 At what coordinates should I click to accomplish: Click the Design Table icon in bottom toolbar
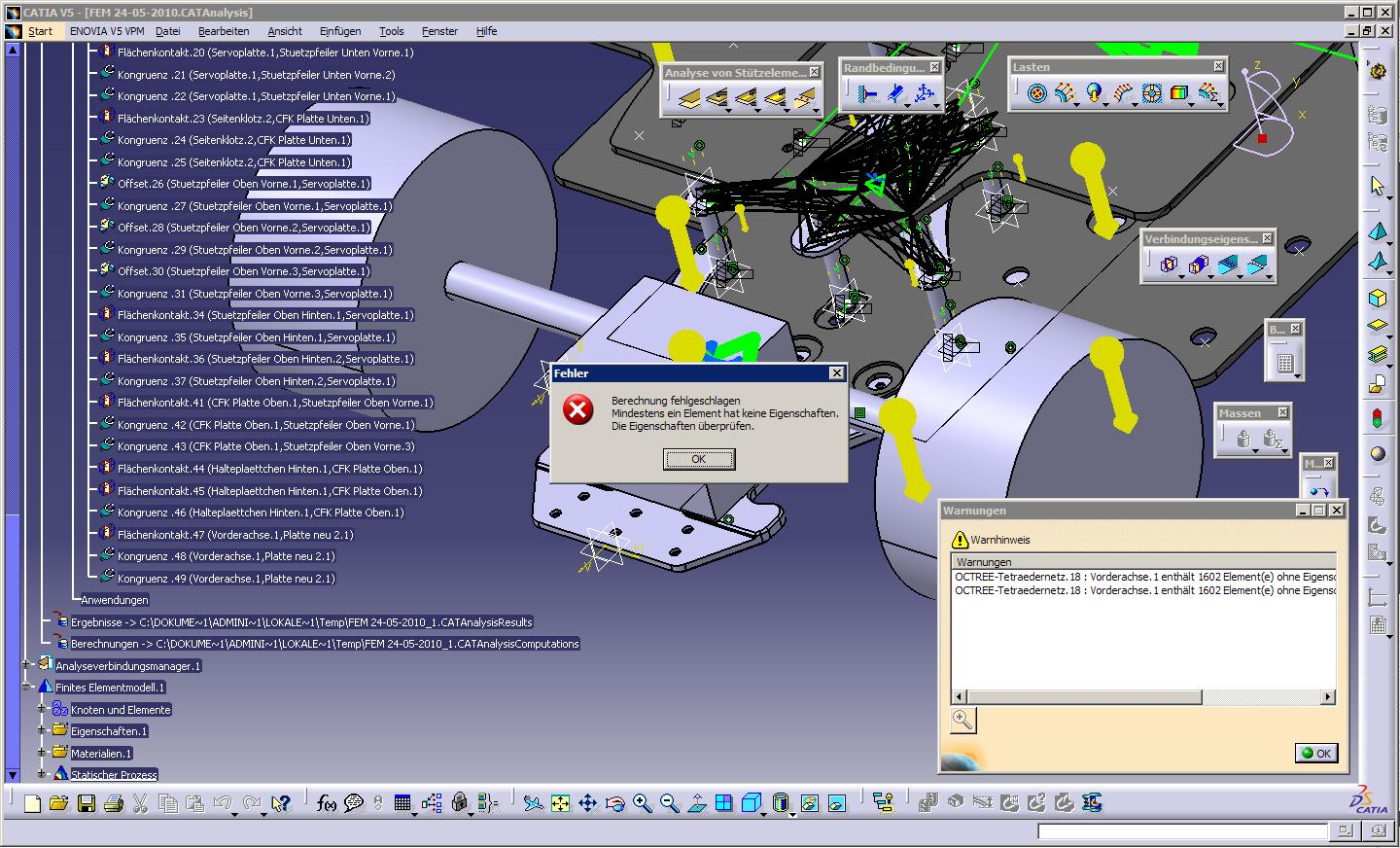point(402,803)
